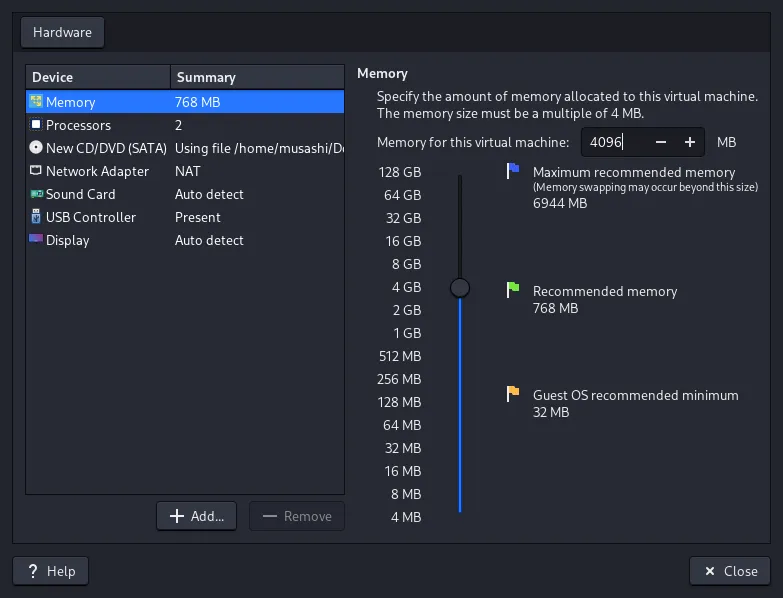Image resolution: width=783 pixels, height=598 pixels.
Task: Click the Display device icon
Action: (36, 240)
